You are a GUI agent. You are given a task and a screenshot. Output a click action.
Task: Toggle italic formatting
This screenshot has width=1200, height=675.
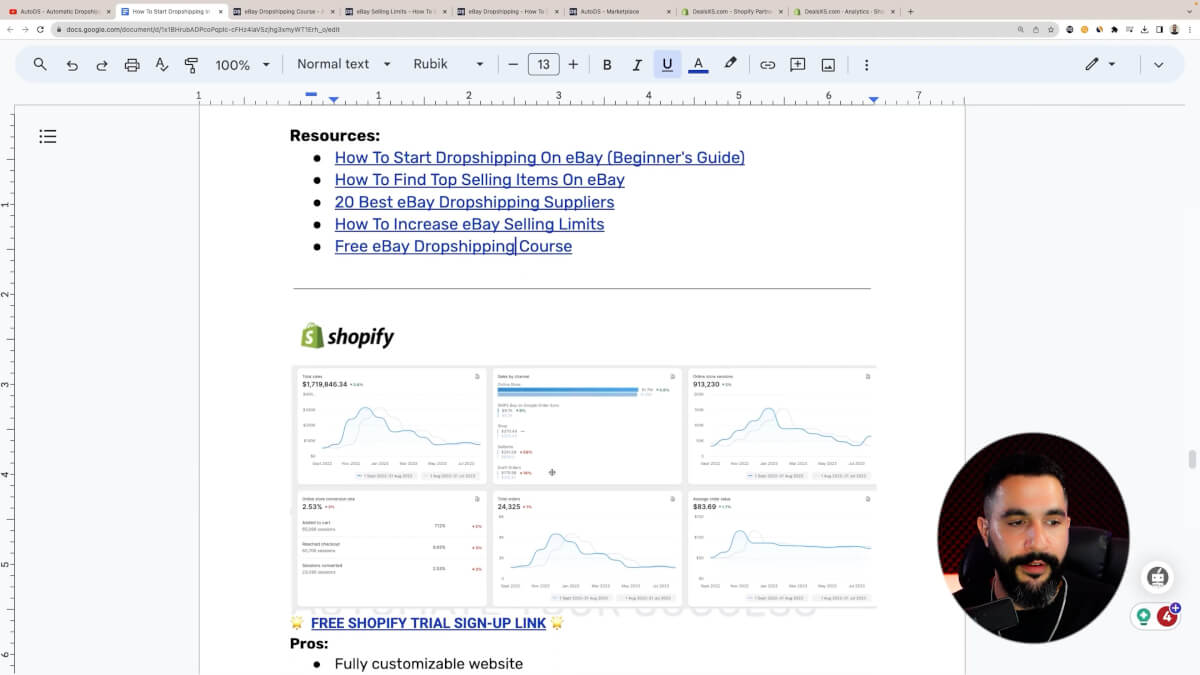(637, 64)
